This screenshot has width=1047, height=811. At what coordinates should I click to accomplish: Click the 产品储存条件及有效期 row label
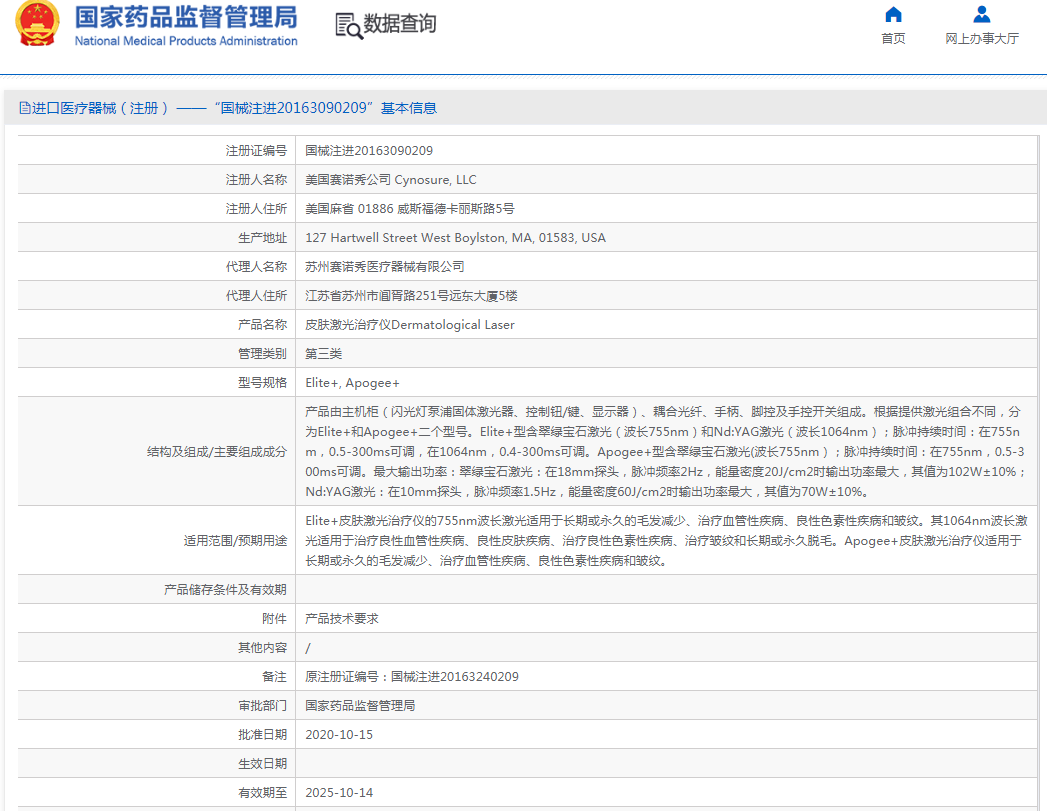coord(225,589)
